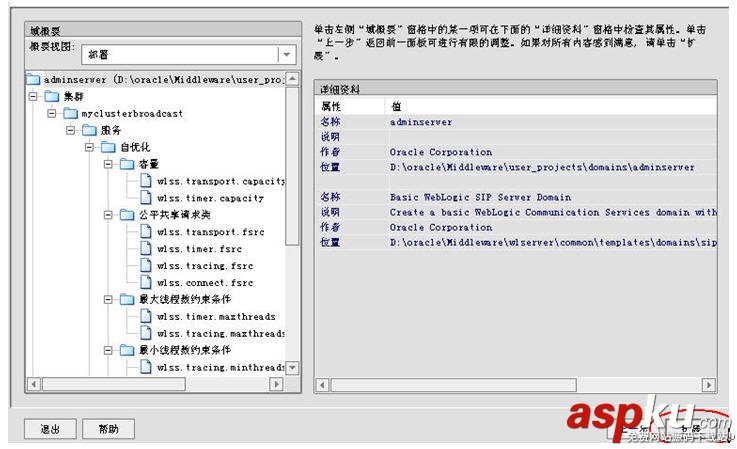Select wlss.timer.maxthreads tree row text
Screen dimensions: 737x449
pyautogui.click(x=216, y=316)
